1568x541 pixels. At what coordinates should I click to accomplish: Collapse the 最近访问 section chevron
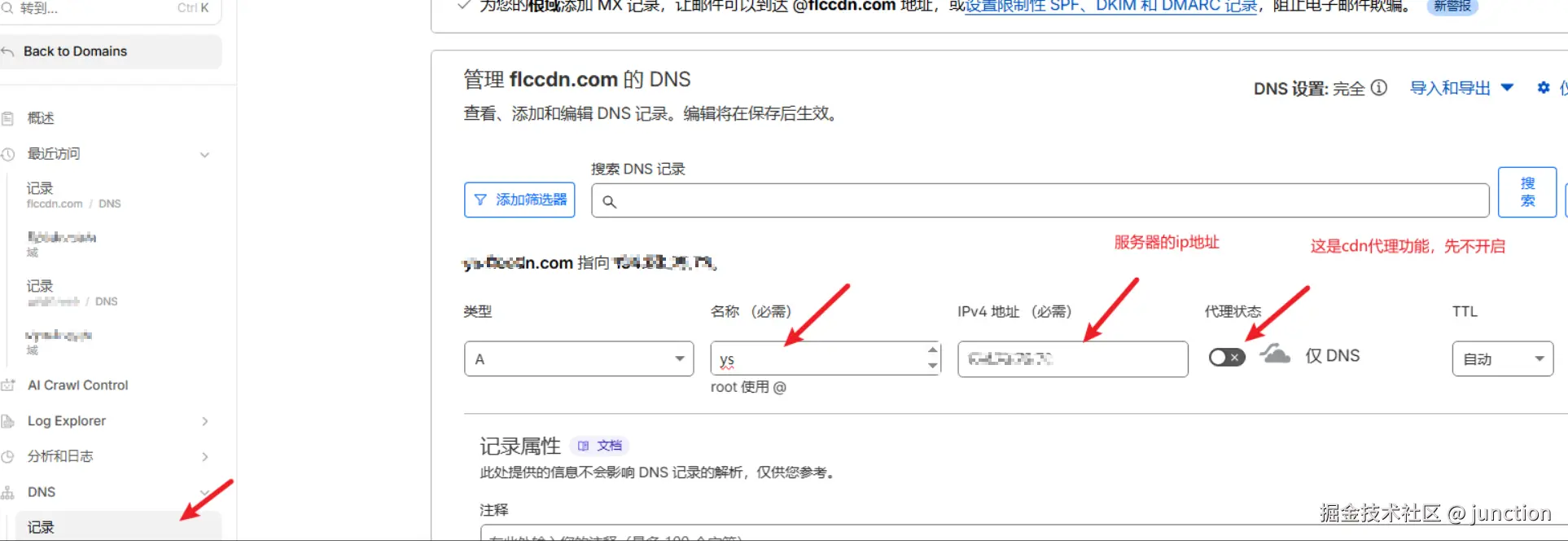[205, 154]
